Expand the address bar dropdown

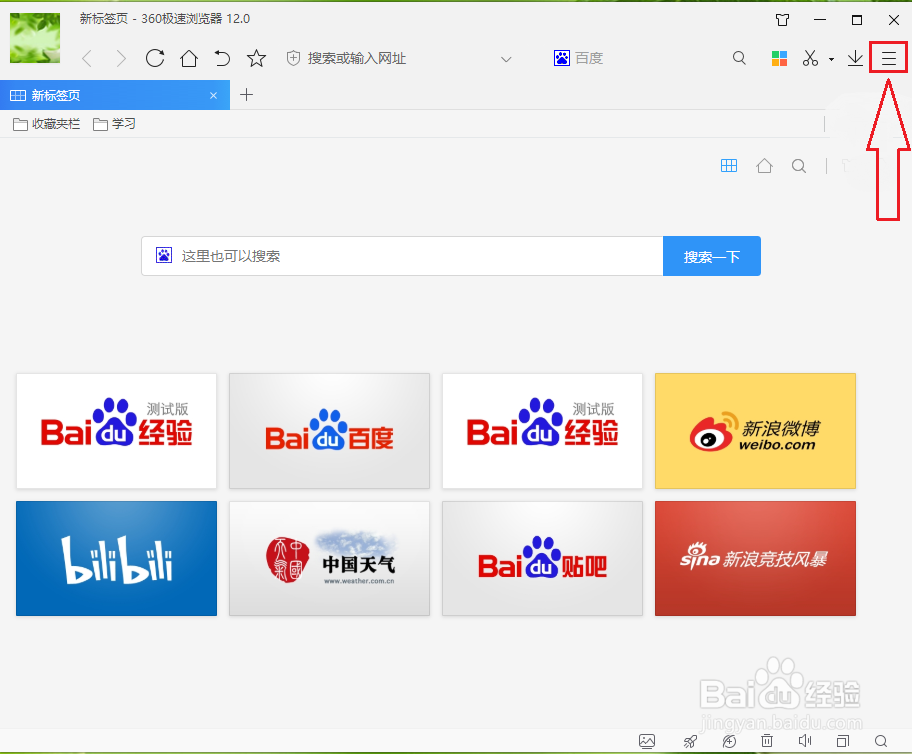(x=506, y=58)
